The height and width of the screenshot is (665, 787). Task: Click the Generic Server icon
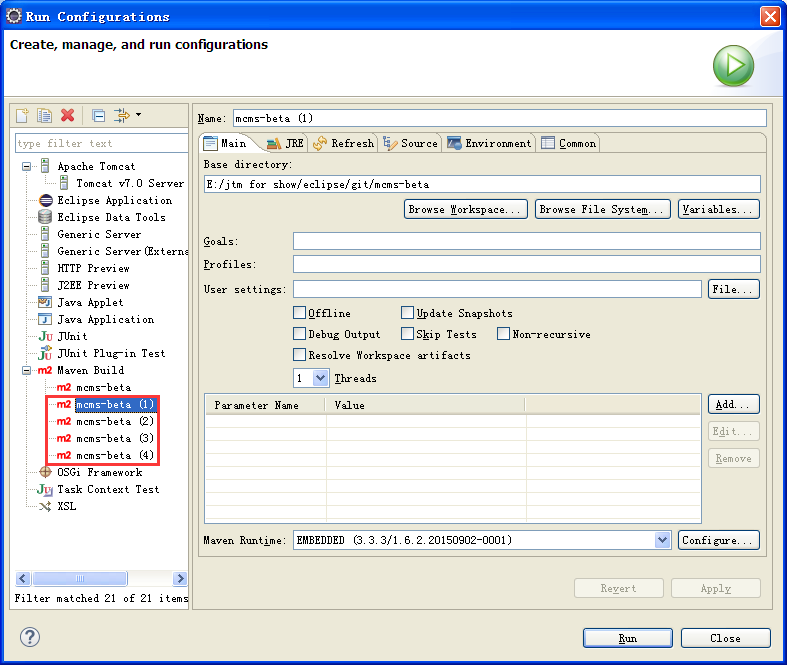45,234
